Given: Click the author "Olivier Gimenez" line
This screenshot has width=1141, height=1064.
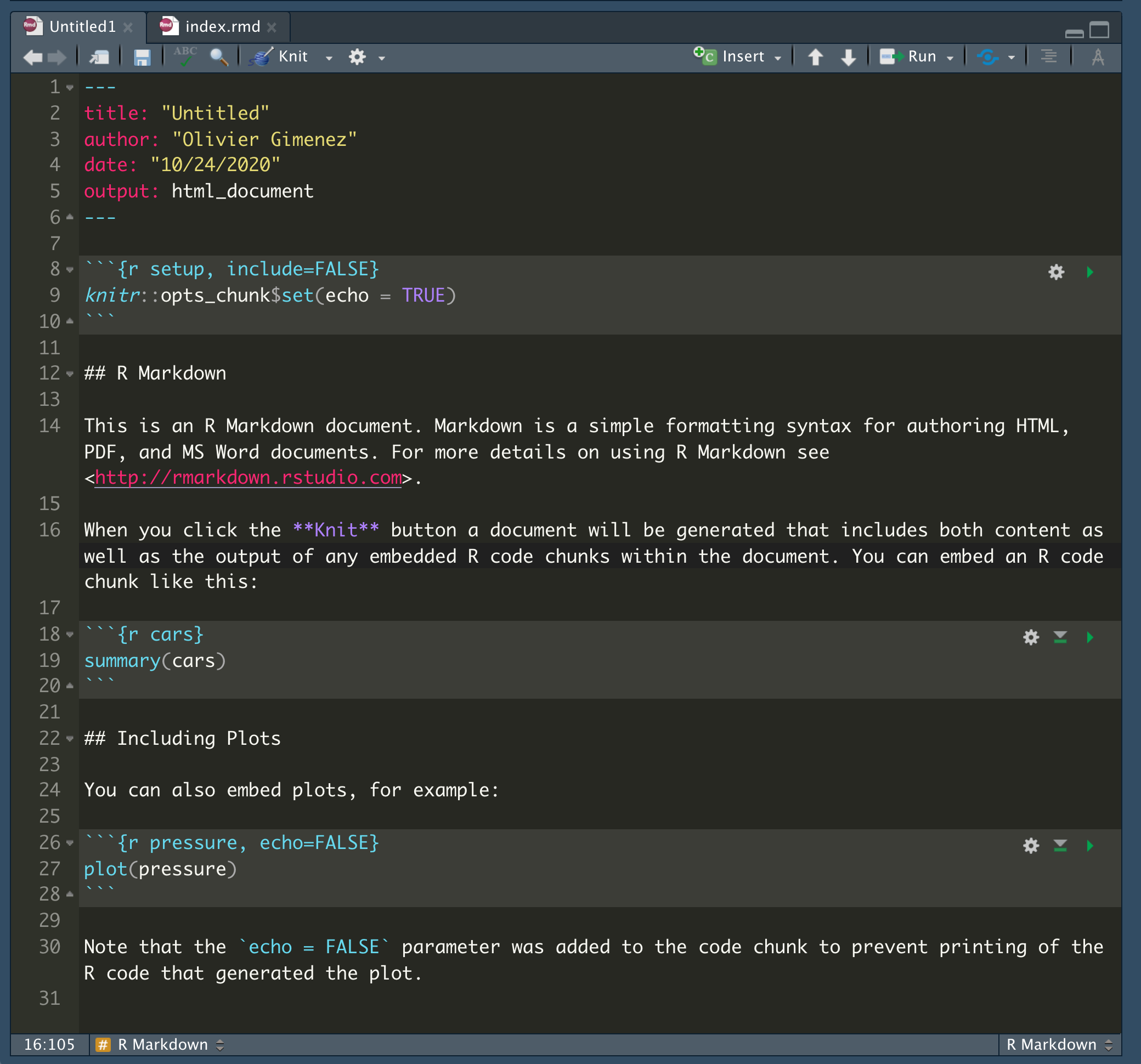Looking at the screenshot, I should click(x=221, y=139).
